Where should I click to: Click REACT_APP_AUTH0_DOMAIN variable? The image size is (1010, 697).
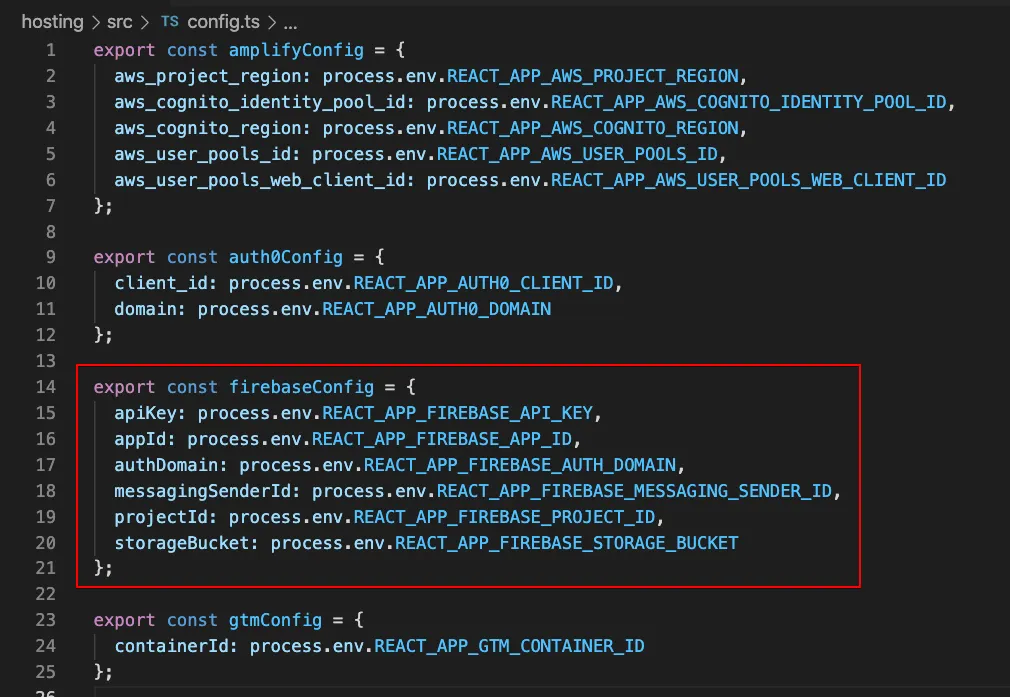point(436,309)
